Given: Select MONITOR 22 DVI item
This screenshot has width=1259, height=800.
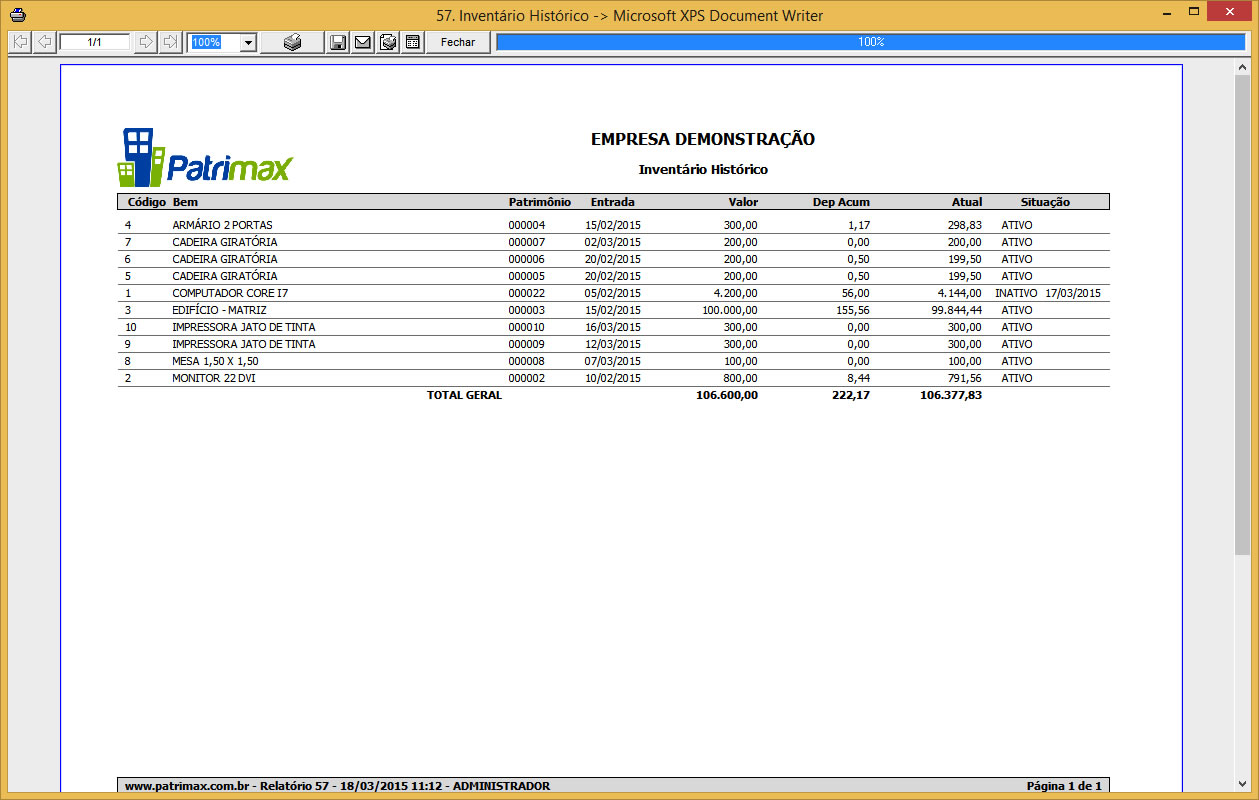Looking at the screenshot, I should [x=214, y=378].
